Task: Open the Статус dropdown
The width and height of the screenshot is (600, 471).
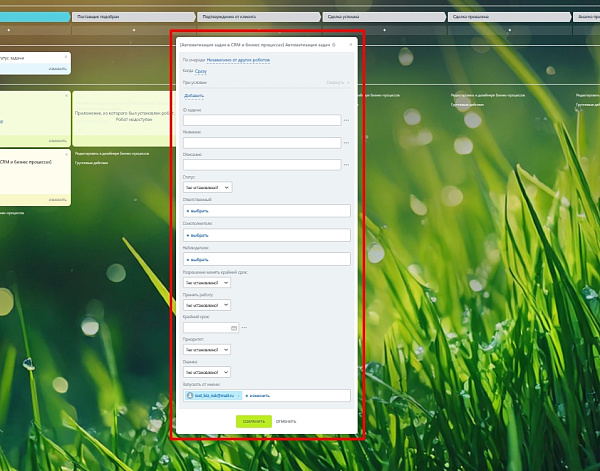Action: click(x=207, y=187)
